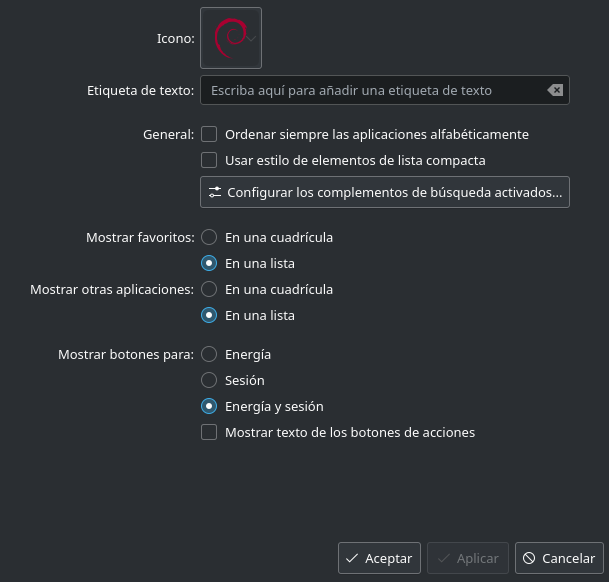Click the clear text icon in label field
This screenshot has height=582, width=609.
[555, 90]
